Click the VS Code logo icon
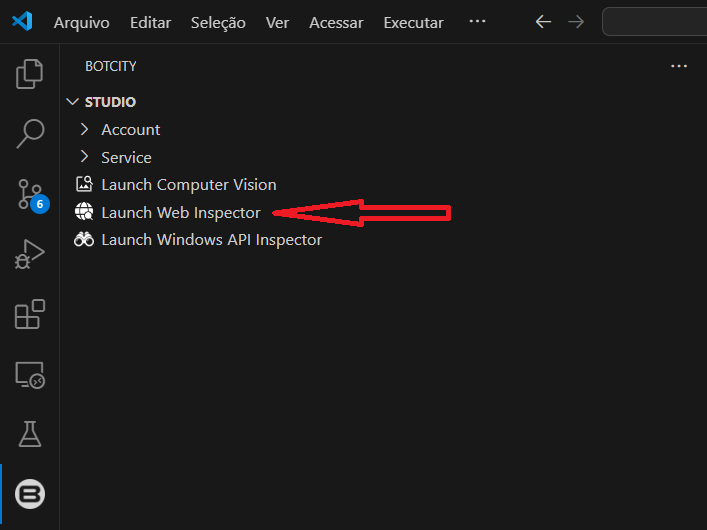This screenshot has width=707, height=530. (22, 21)
